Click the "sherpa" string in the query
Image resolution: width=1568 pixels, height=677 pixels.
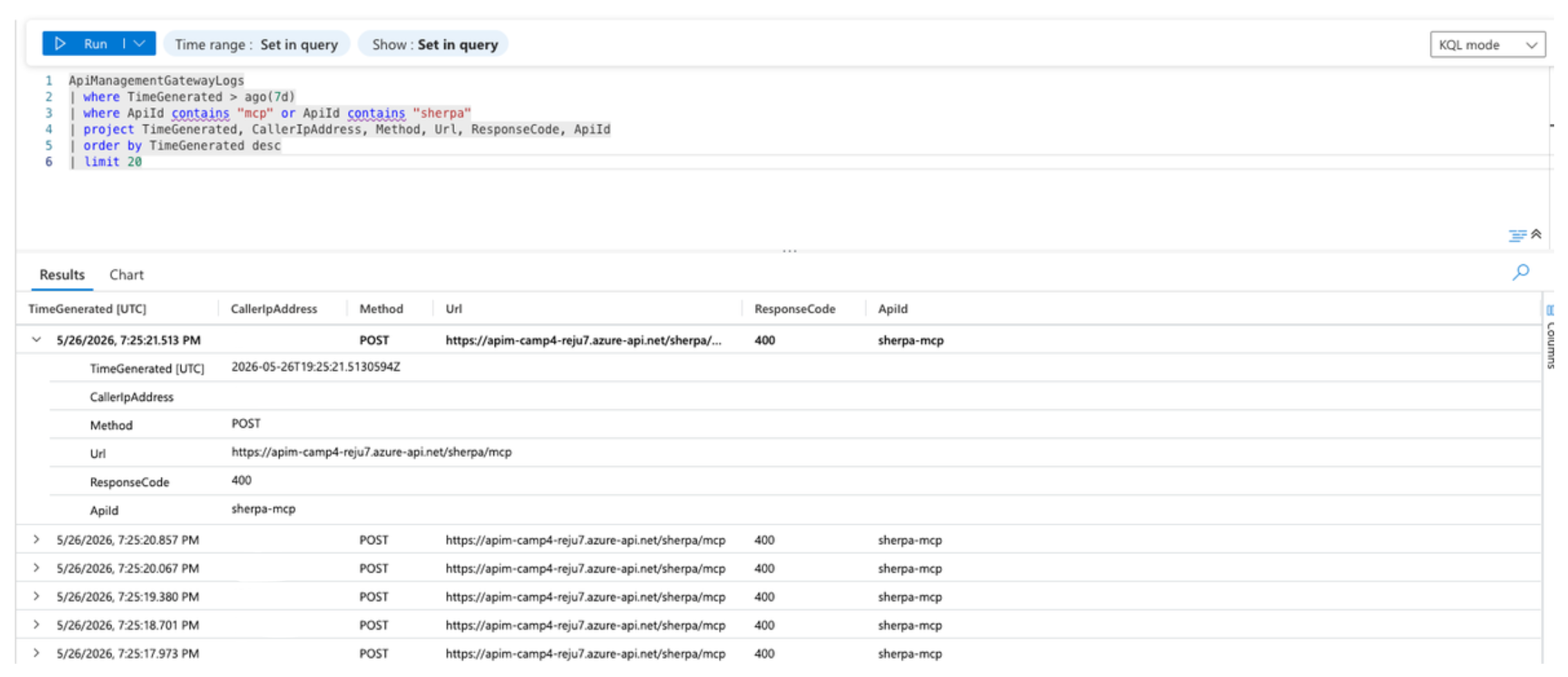click(x=441, y=113)
